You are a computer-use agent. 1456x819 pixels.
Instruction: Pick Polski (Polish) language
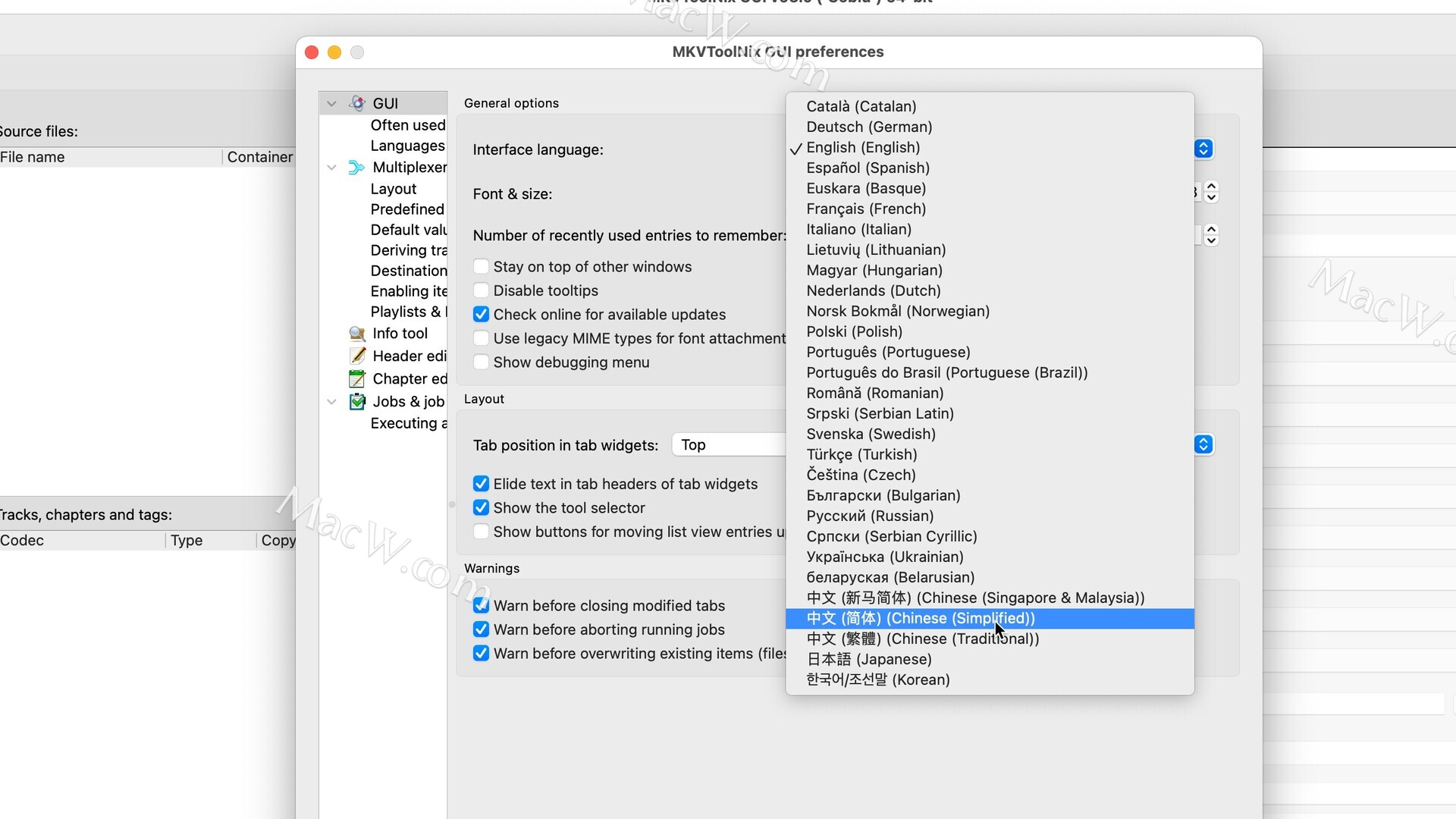[990, 331]
